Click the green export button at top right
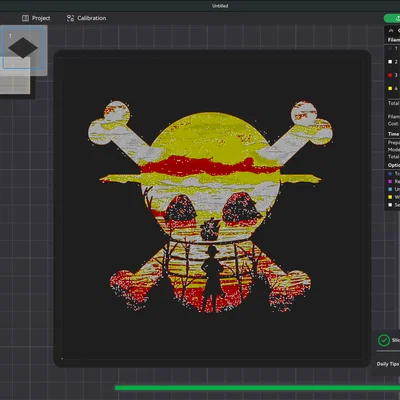400x400 pixels. pos(392,18)
